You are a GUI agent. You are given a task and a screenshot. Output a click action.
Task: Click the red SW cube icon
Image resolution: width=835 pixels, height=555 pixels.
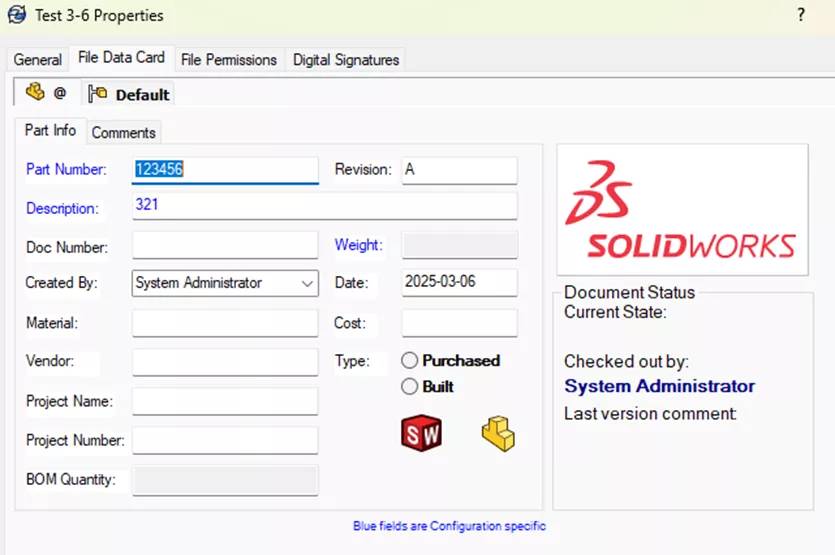421,432
